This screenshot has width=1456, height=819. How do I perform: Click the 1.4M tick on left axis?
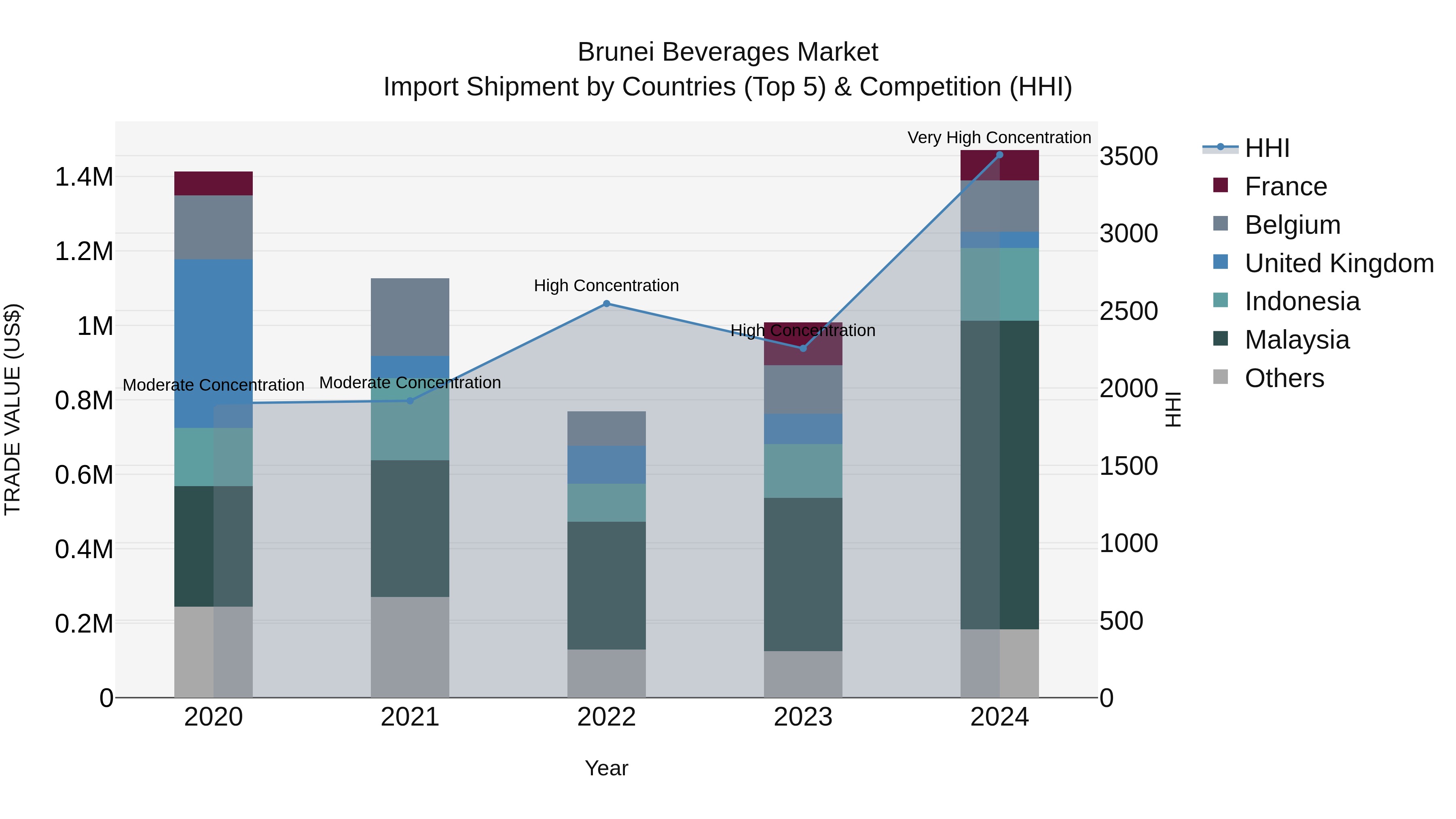[x=84, y=177]
